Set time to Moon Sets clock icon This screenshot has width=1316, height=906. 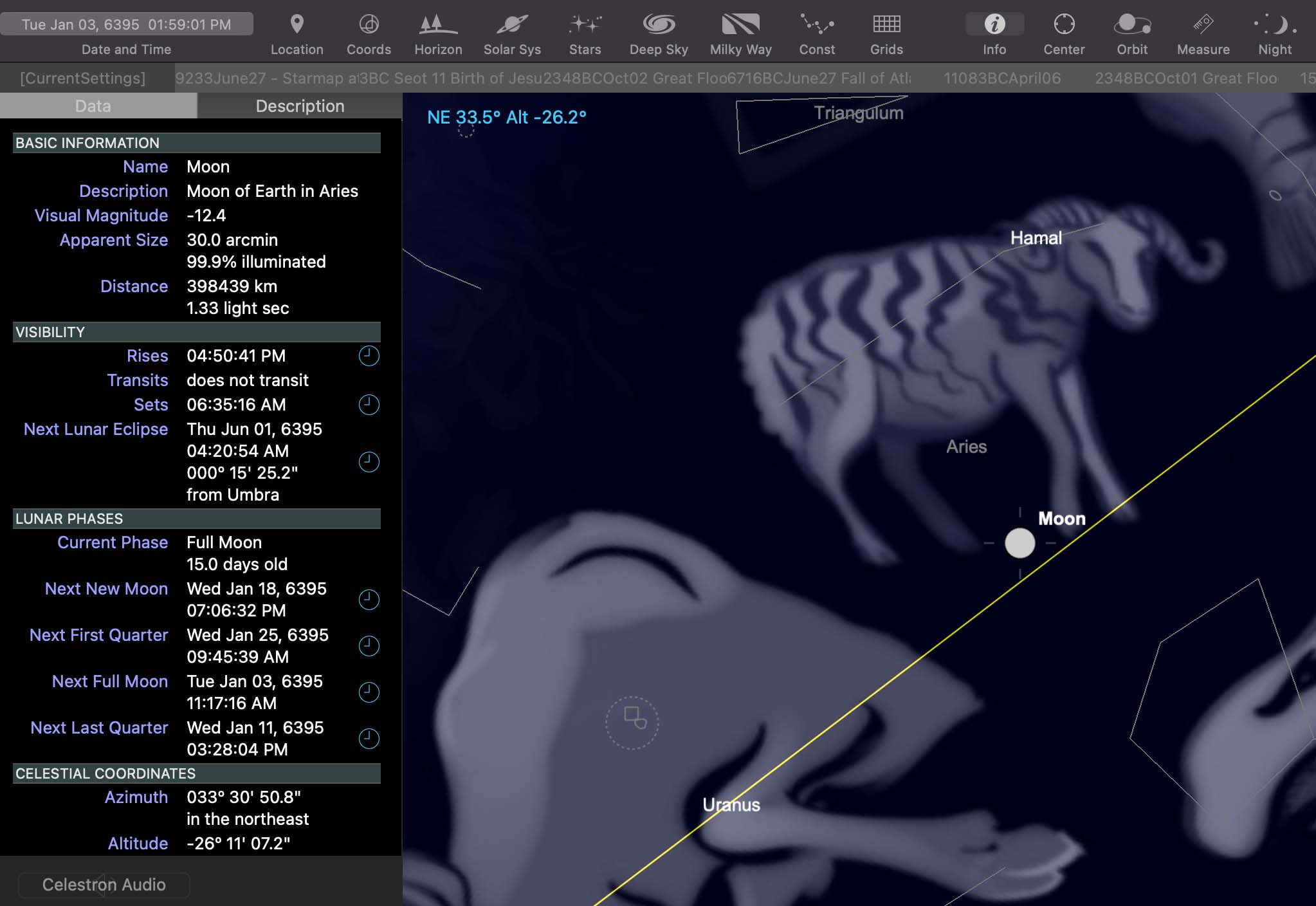369,405
